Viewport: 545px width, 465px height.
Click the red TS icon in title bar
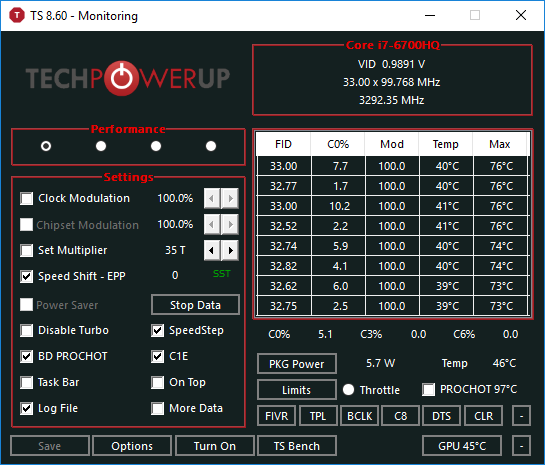(x=16, y=16)
